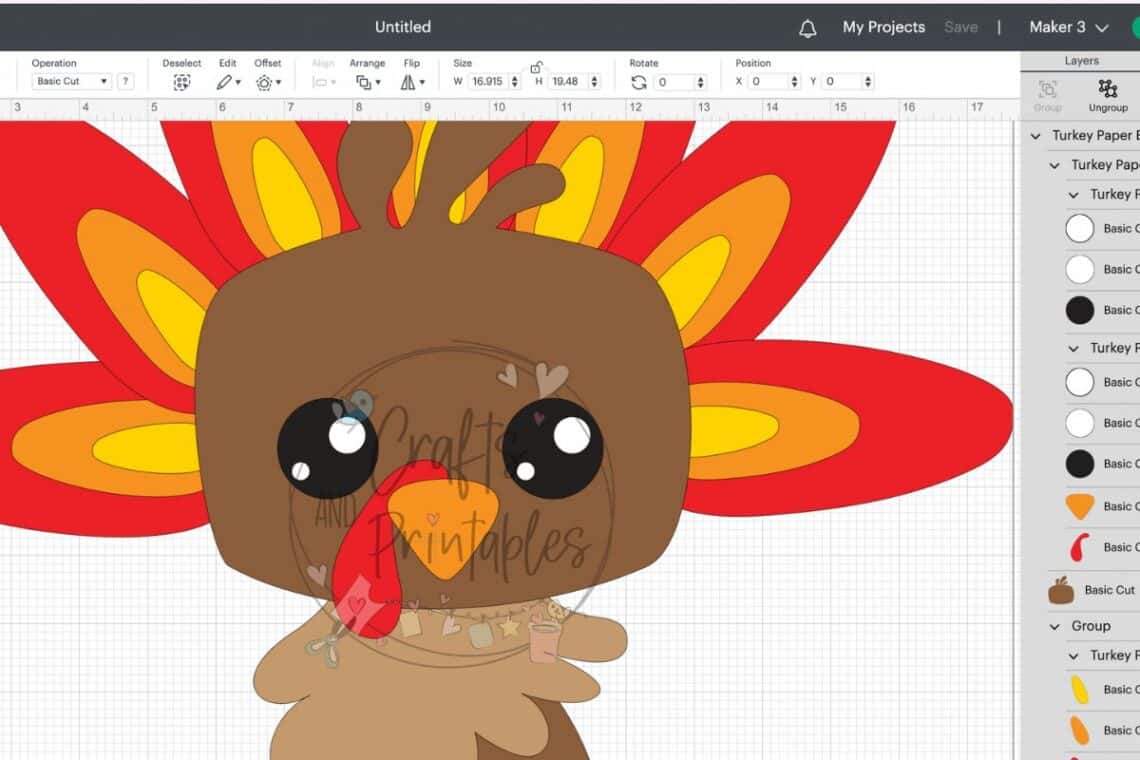
Task: Click the Save button
Action: click(960, 28)
